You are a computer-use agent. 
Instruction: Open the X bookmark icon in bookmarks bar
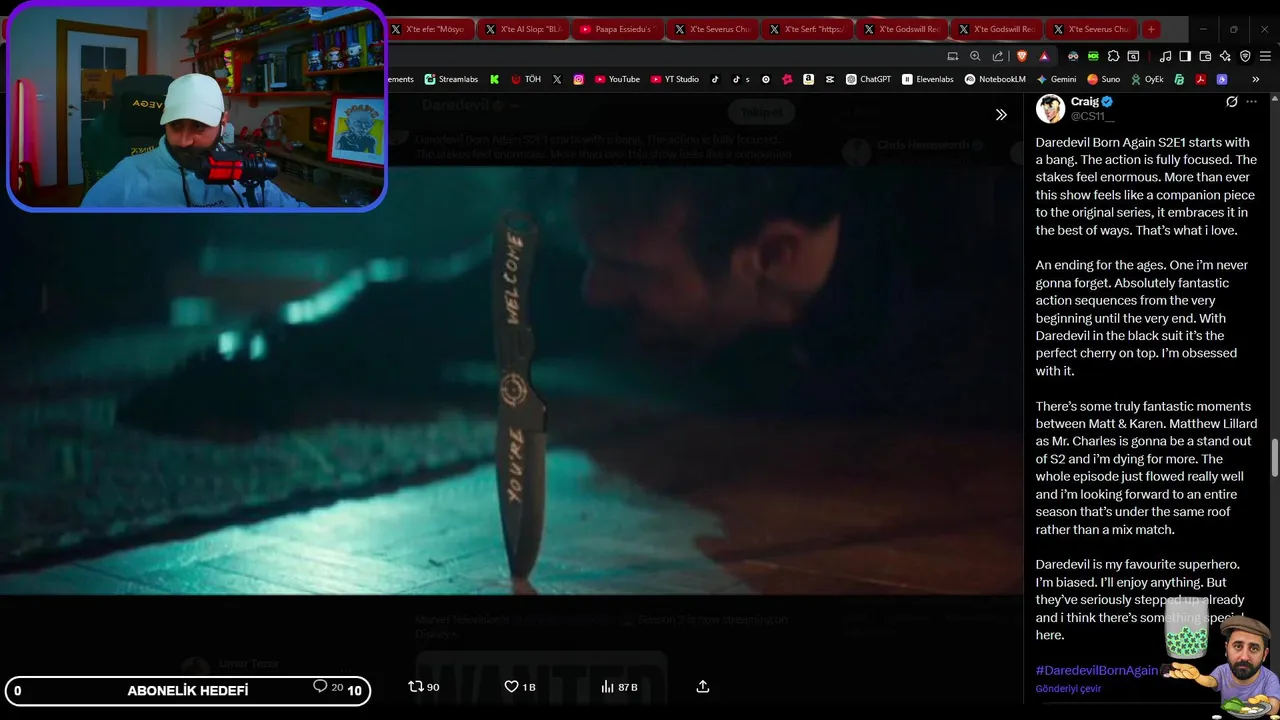click(557, 79)
